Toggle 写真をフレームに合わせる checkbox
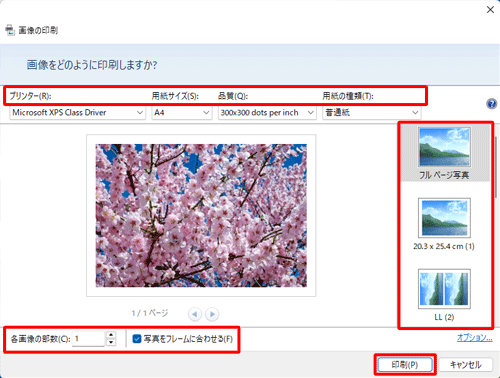Screen dimensions: 500x378 pos(137,339)
